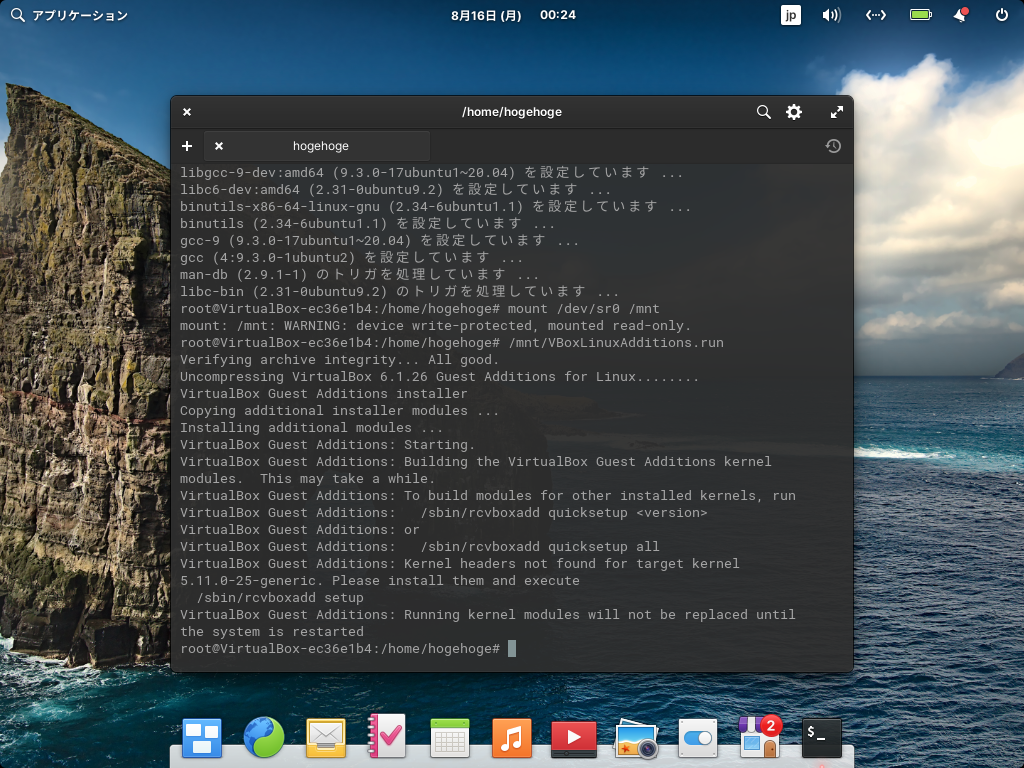Close the hogehoge tab
The image size is (1024, 768).
(219, 146)
